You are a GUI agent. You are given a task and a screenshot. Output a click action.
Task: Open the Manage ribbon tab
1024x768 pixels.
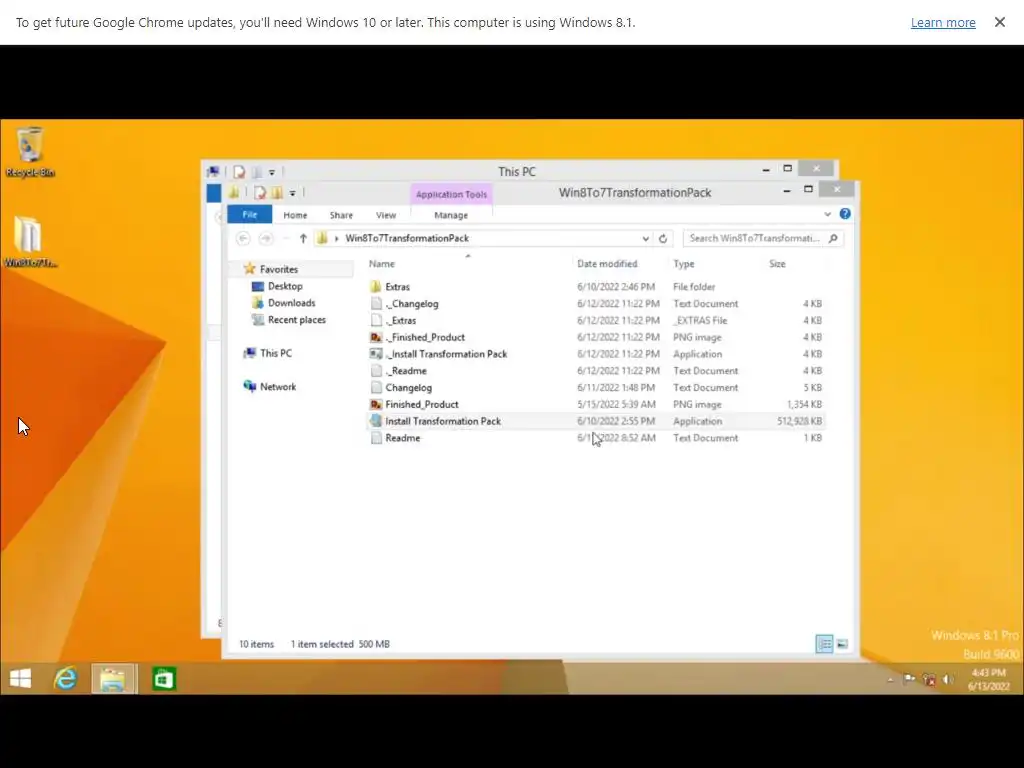coord(451,215)
